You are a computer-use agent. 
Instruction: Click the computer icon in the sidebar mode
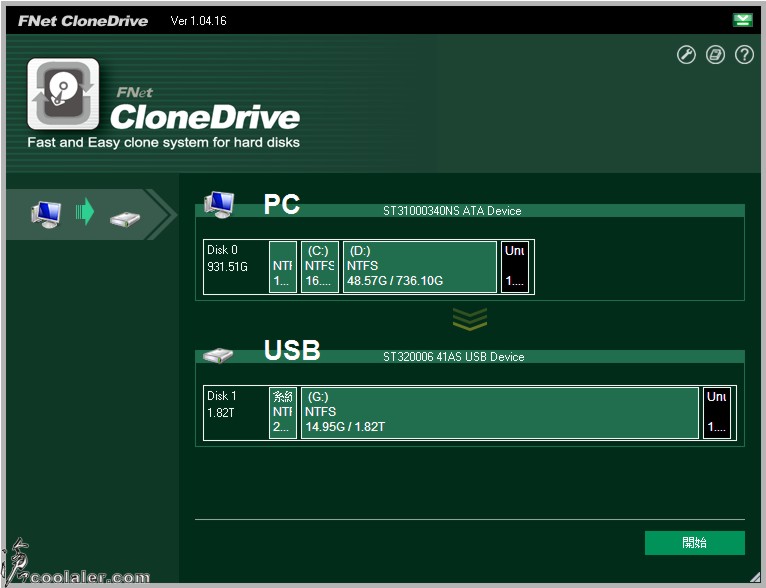pos(46,214)
